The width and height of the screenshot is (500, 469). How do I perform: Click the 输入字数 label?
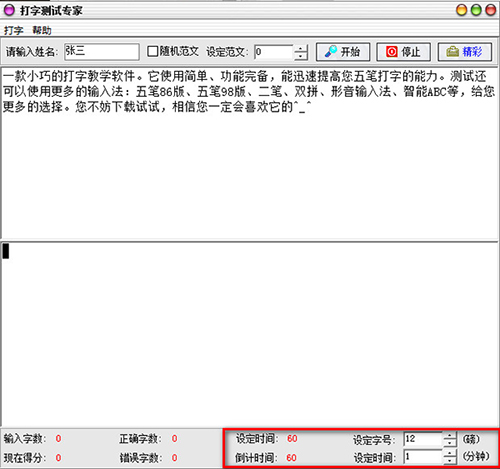tap(25, 439)
